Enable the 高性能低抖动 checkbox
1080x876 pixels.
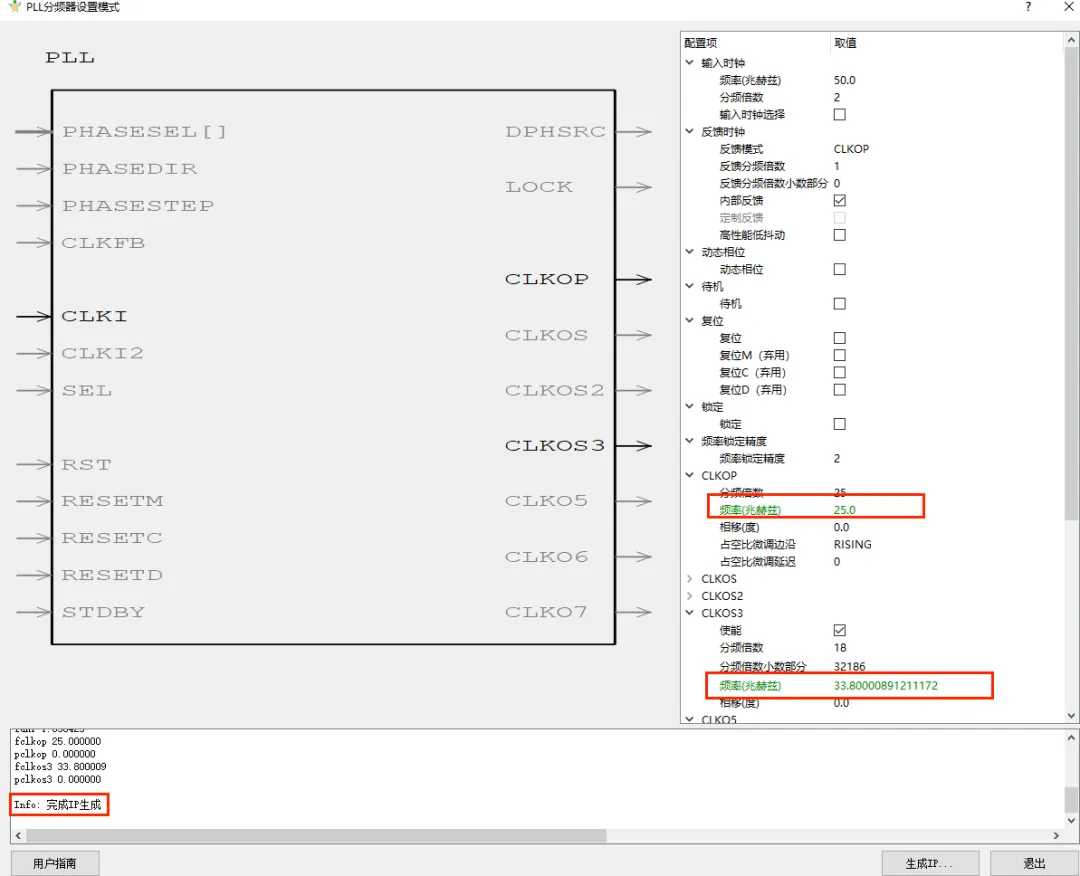(840, 235)
